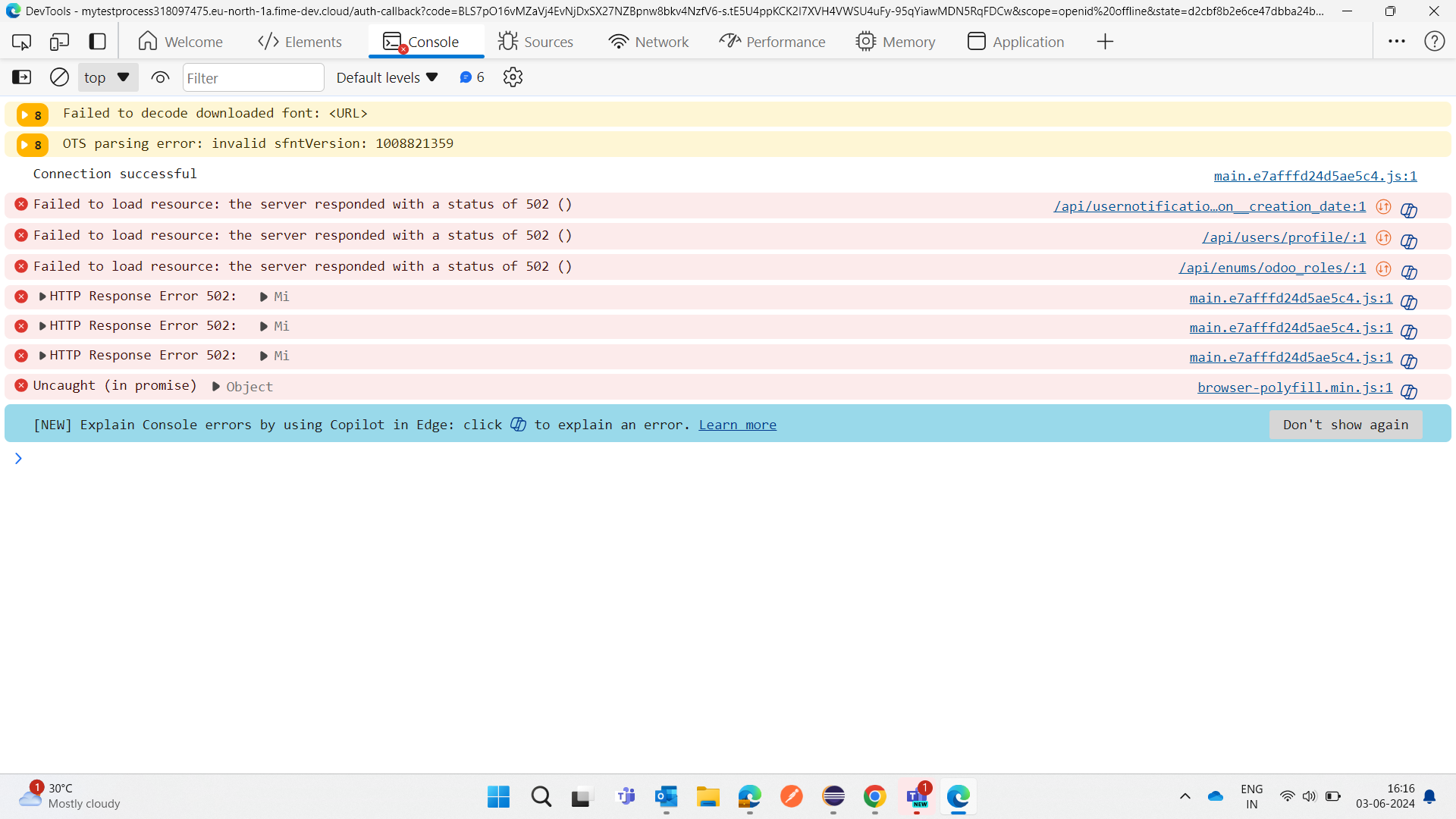The image size is (1456, 819).
Task: Switch to the Network tab
Action: click(x=648, y=42)
